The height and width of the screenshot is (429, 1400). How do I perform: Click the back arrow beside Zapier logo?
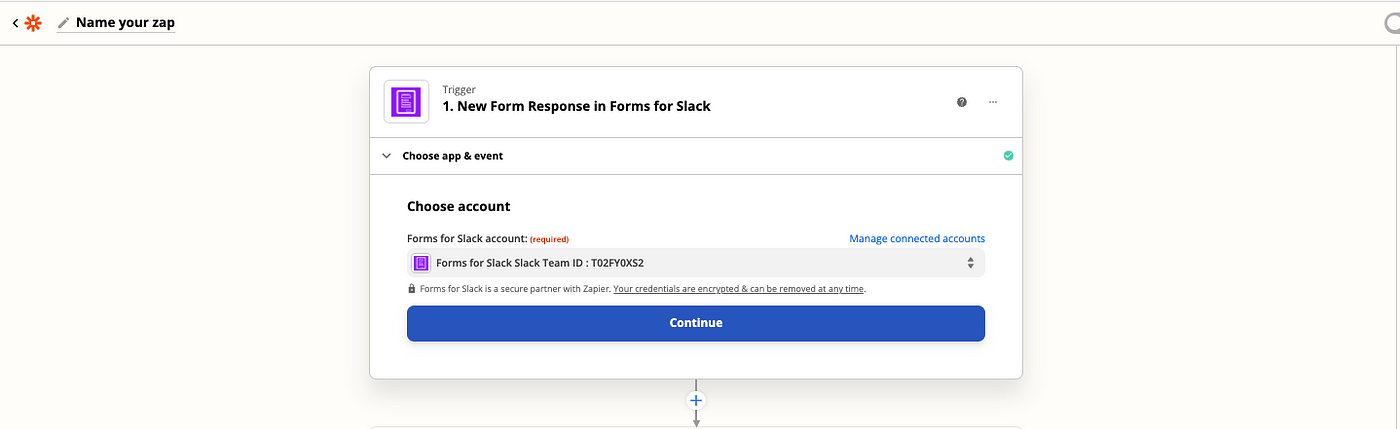15,23
